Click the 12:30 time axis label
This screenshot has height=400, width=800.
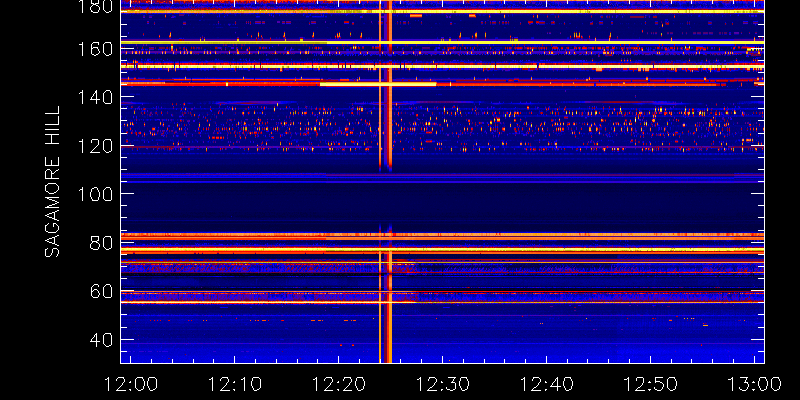442,383
